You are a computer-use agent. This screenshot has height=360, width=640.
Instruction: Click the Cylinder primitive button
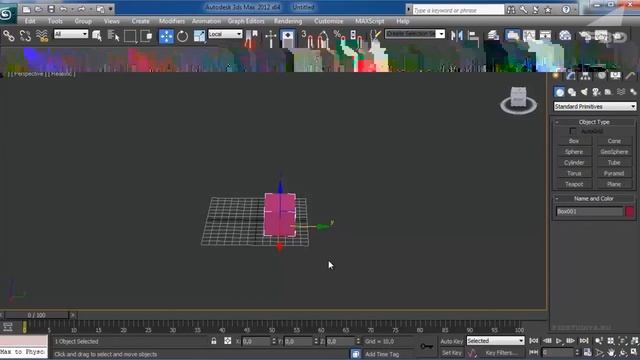574,162
